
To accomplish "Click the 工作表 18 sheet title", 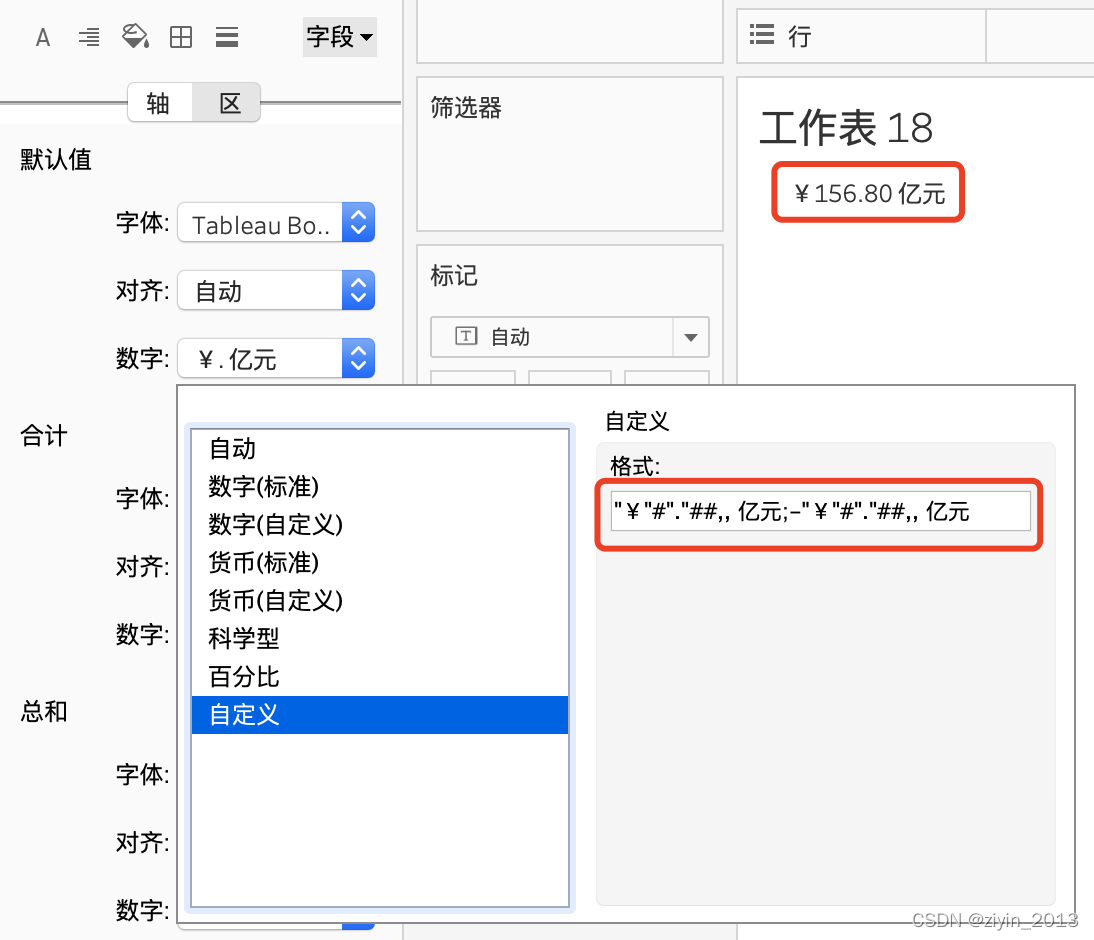I will tap(846, 128).
